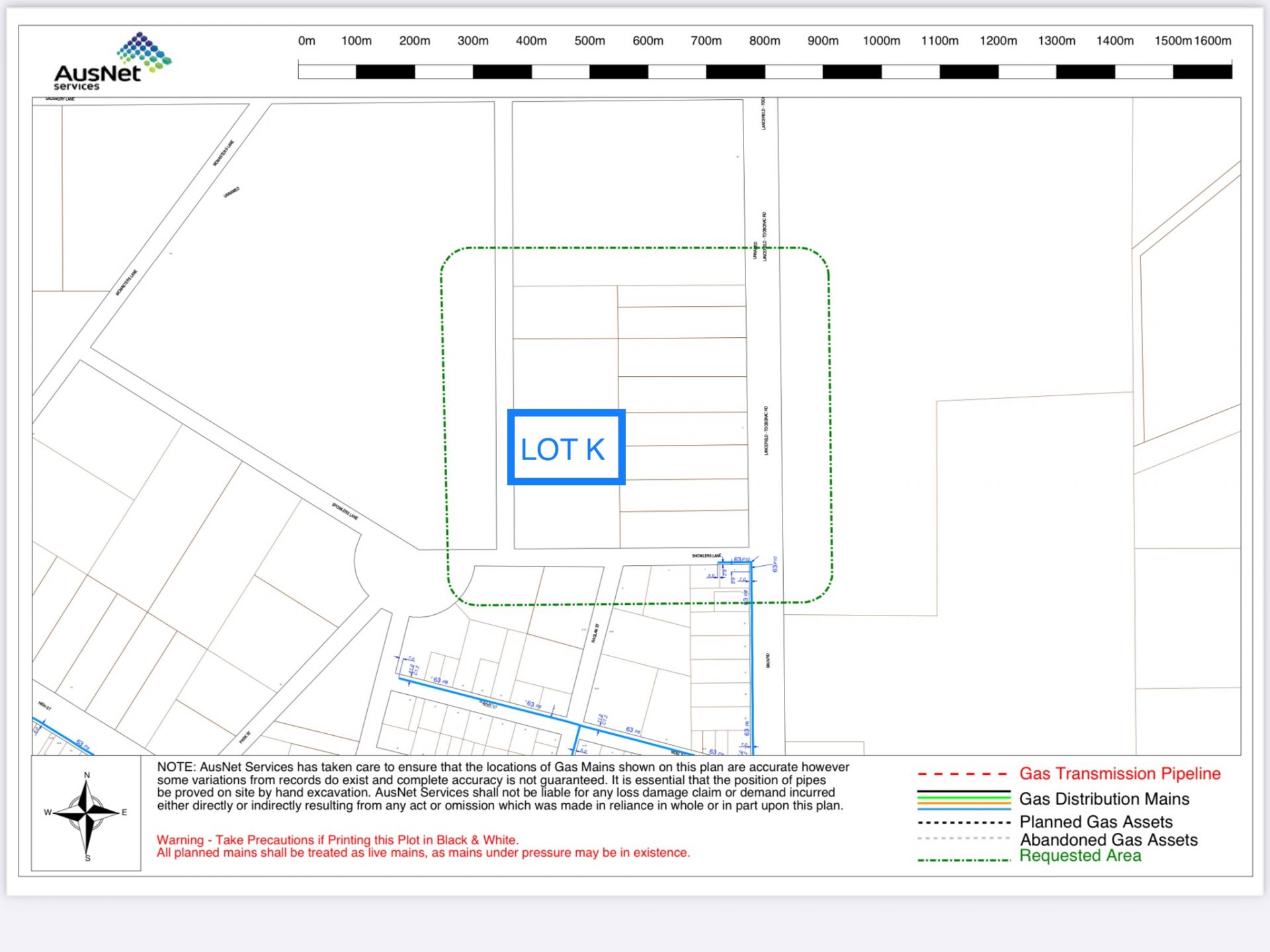
Task: Click the 'HIGH ST' street label
Action: (44, 706)
